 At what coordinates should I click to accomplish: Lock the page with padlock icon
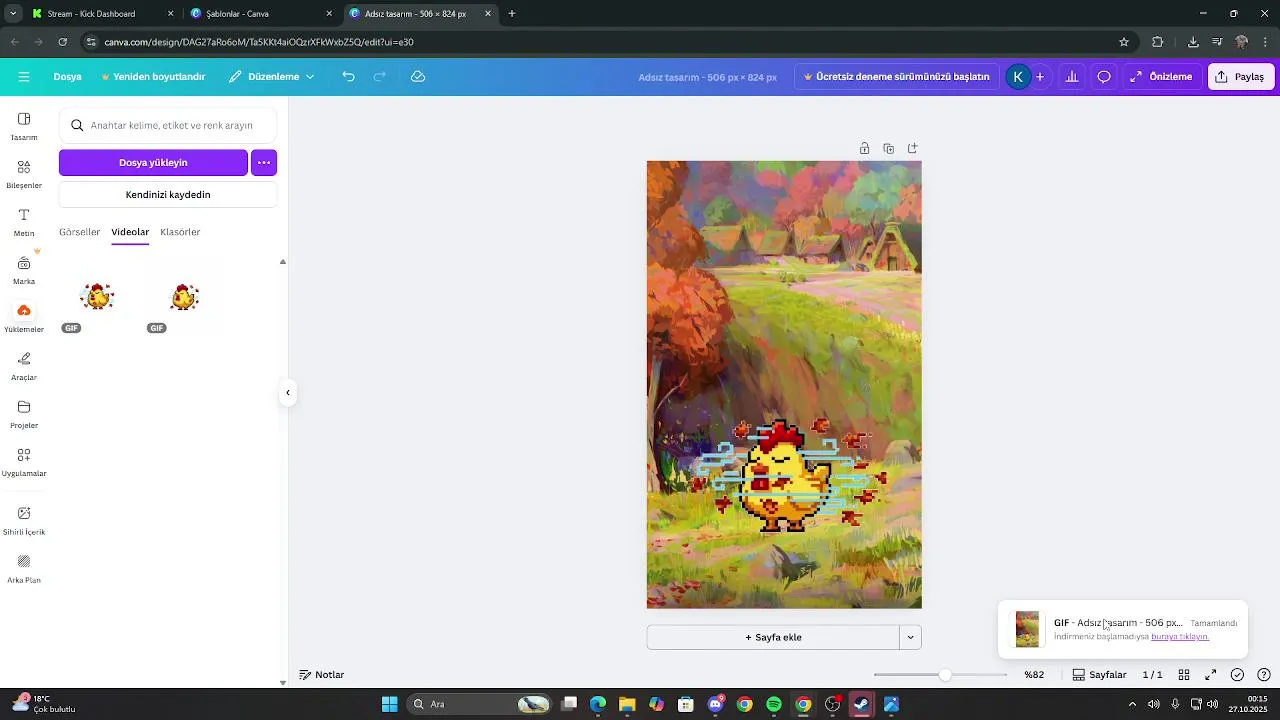[864, 148]
